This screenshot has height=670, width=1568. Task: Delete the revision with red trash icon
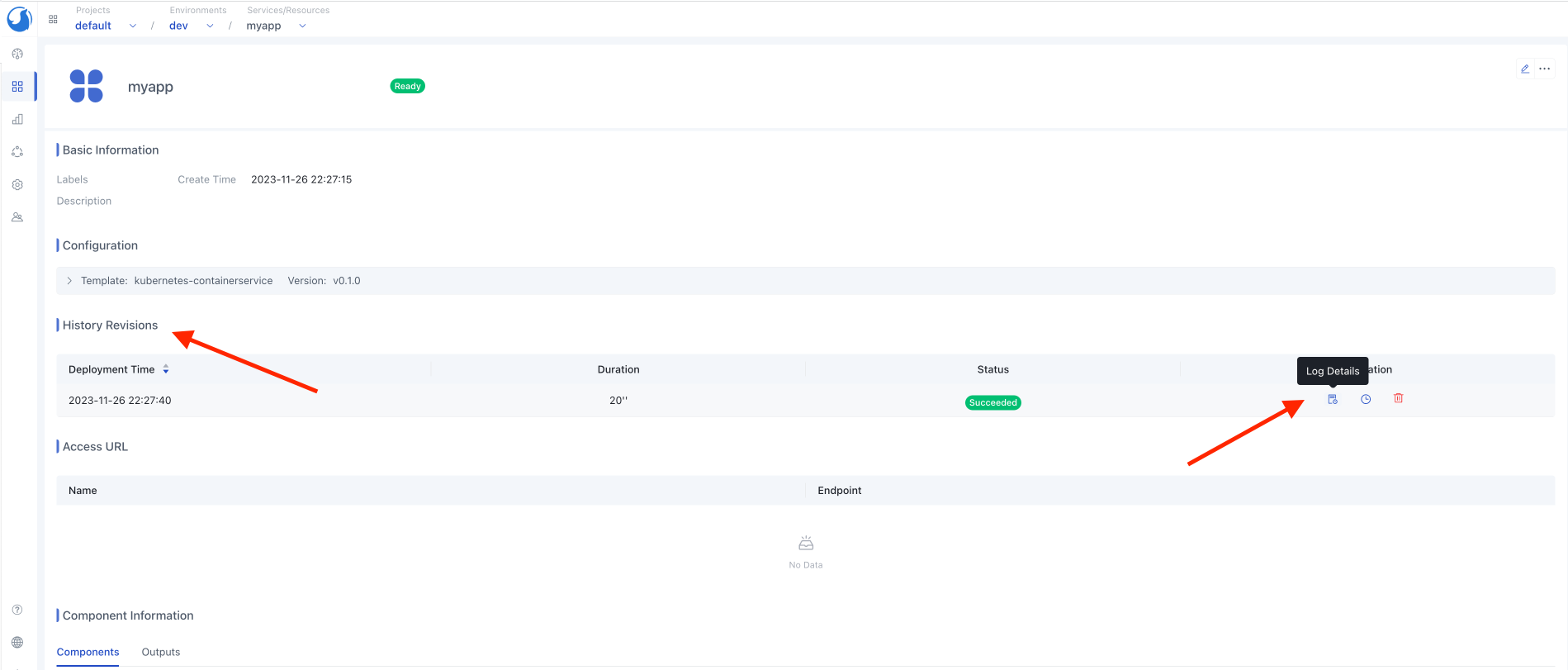pos(1399,398)
